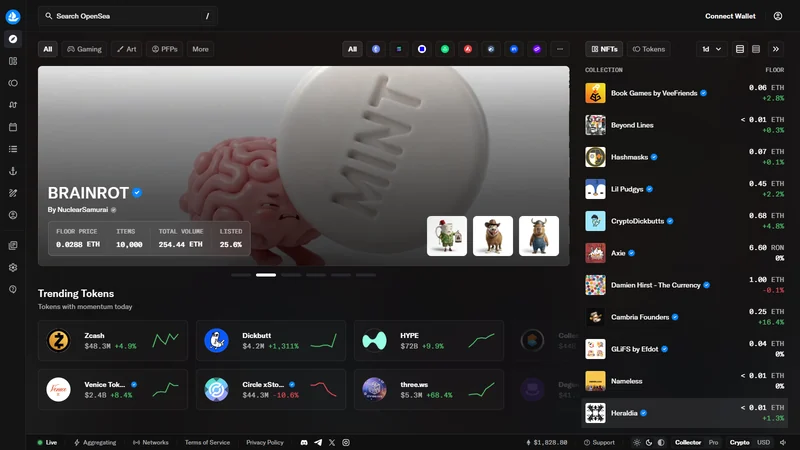Switch to Tokens tab
800x450 pixels.
[x=648, y=49]
